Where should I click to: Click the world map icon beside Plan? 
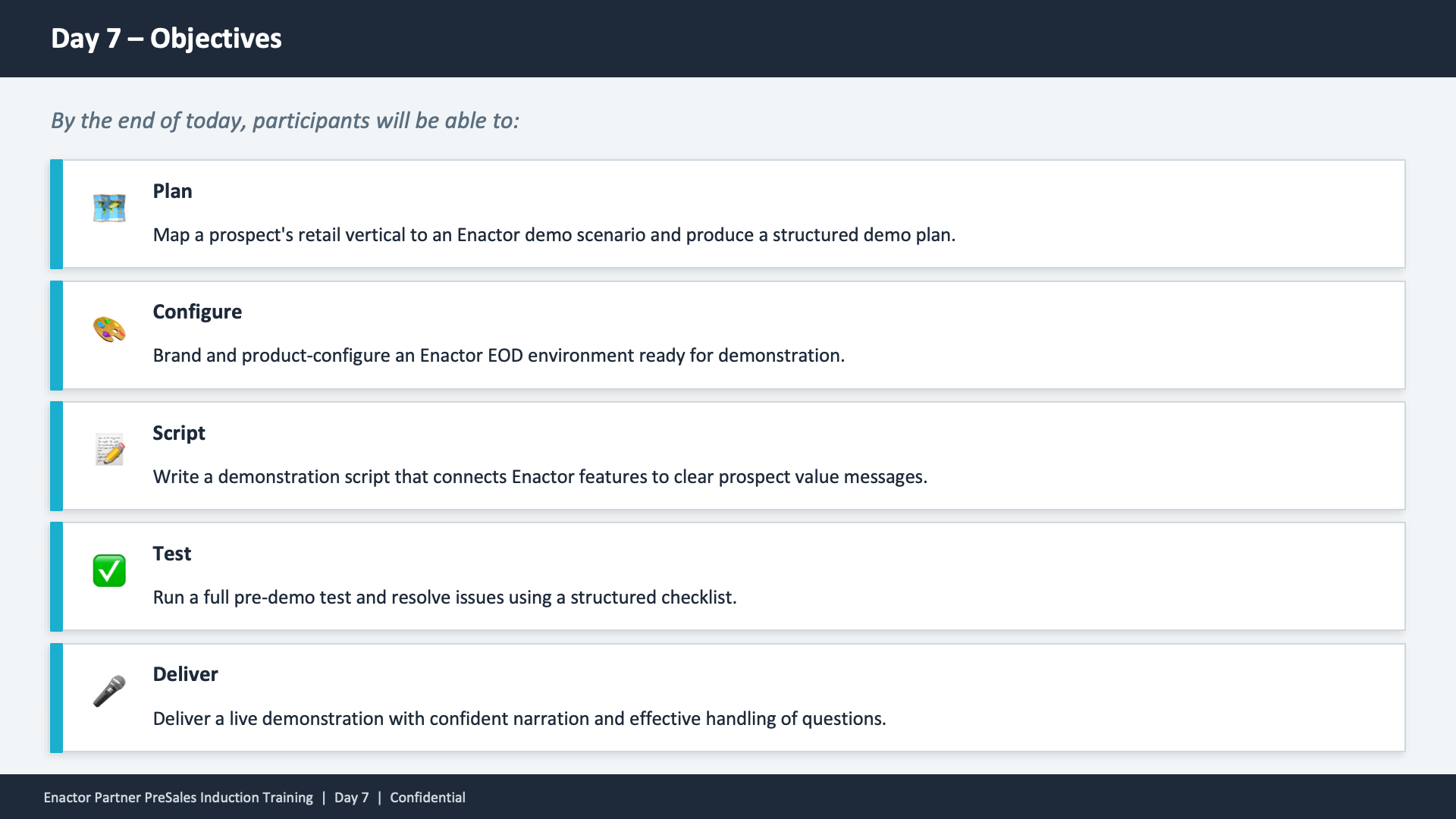click(x=109, y=208)
